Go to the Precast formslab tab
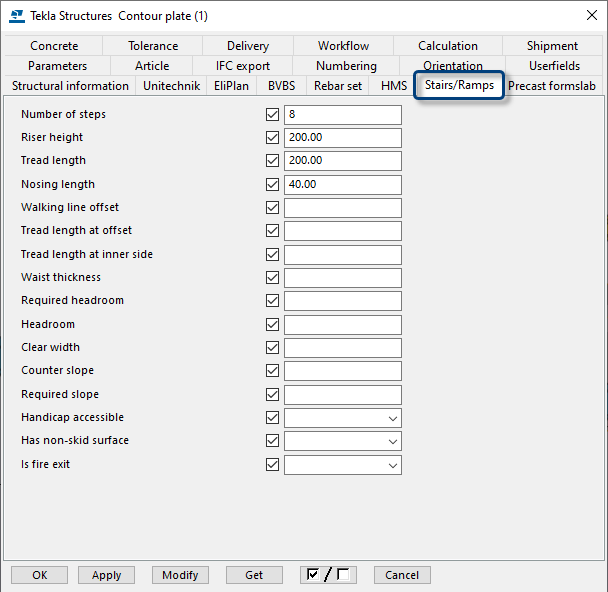 [552, 86]
